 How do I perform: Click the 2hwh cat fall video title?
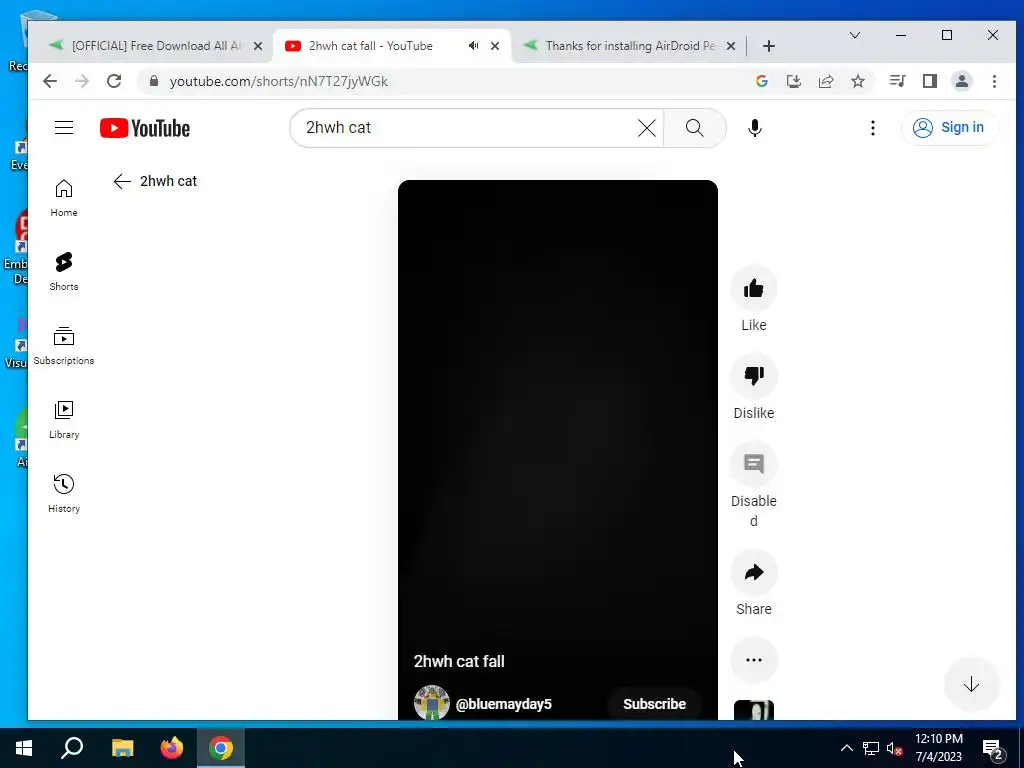(x=459, y=661)
